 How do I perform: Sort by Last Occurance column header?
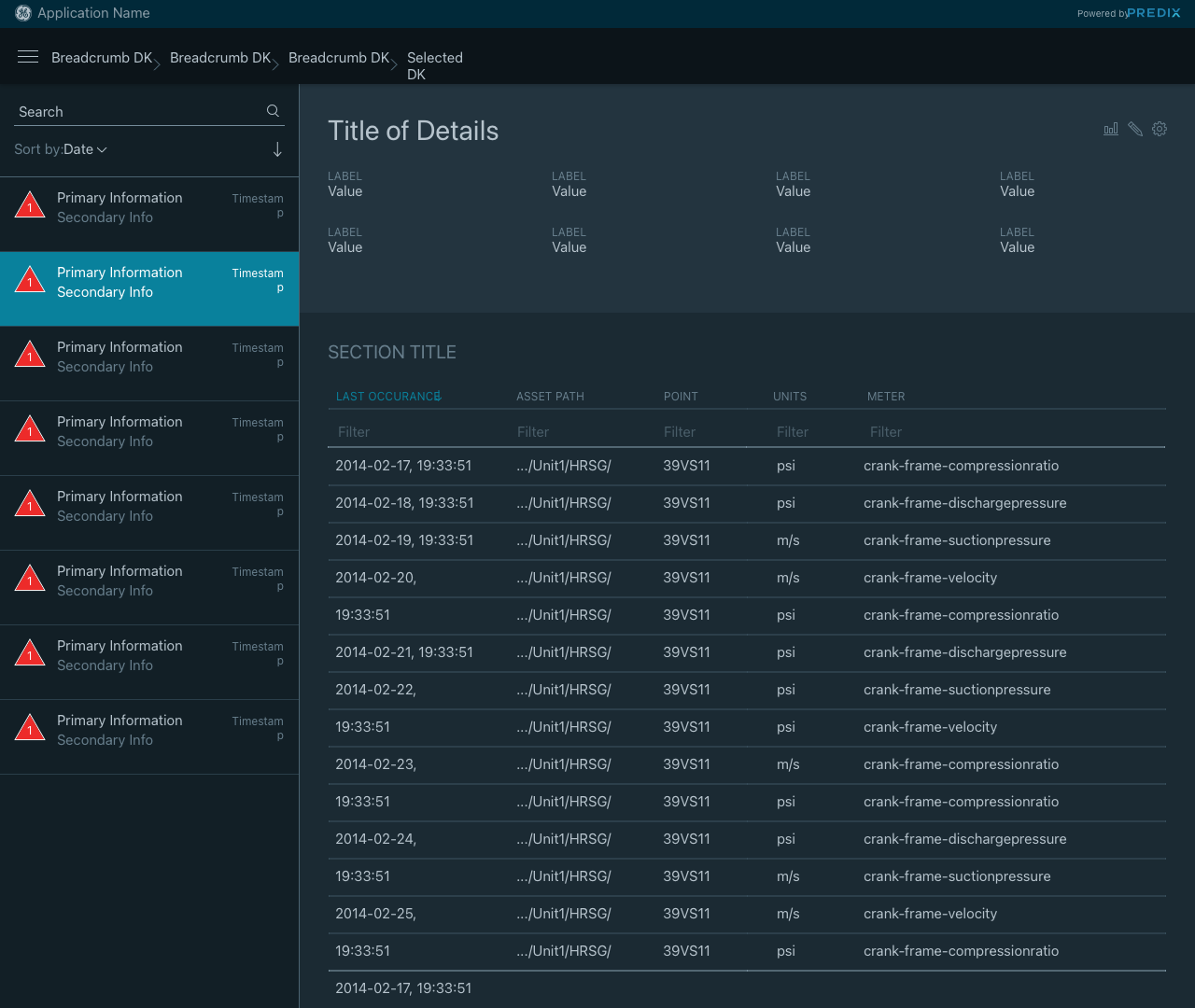(388, 397)
